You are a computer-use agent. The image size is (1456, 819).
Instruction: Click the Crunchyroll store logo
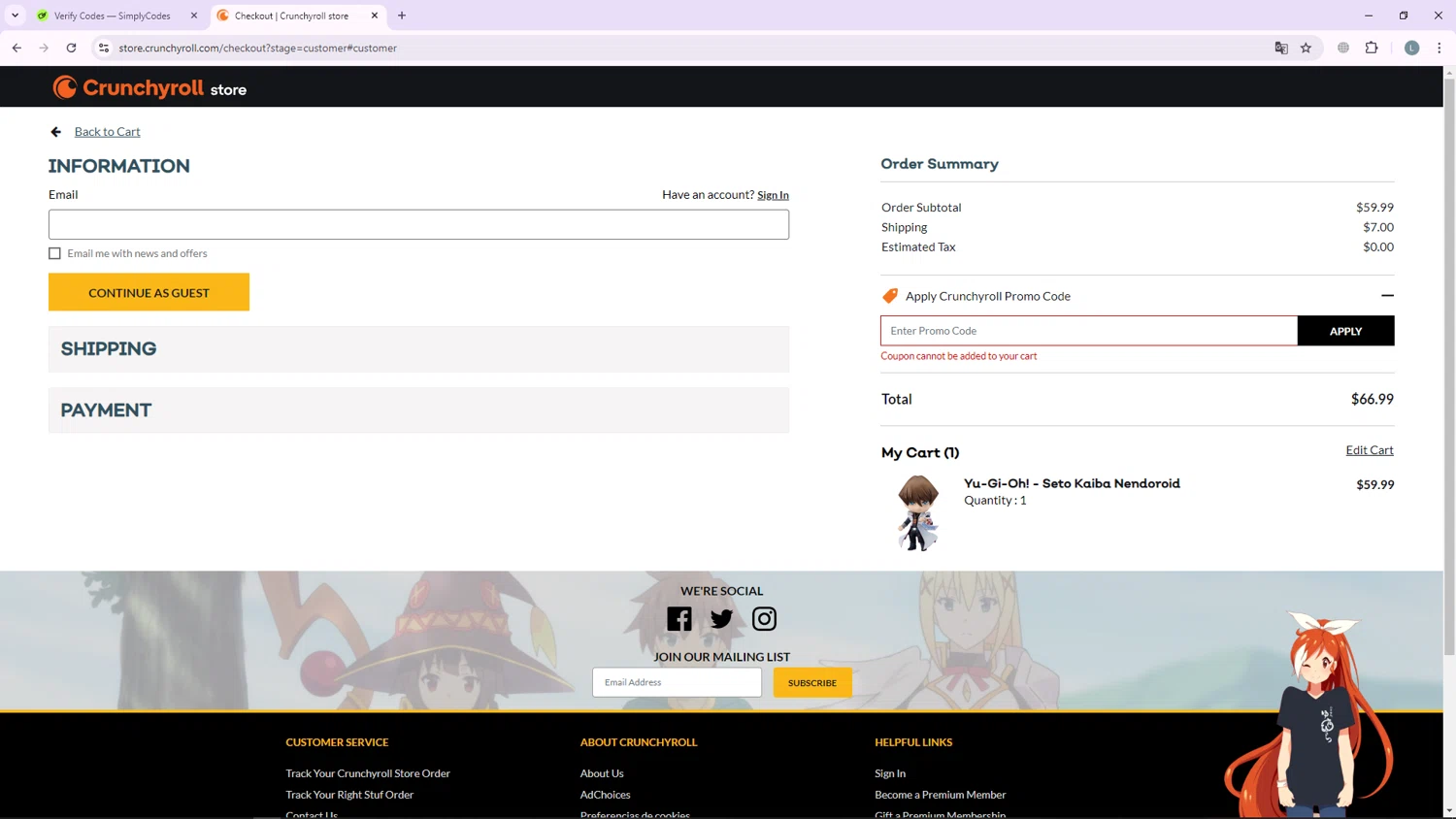coord(149,88)
